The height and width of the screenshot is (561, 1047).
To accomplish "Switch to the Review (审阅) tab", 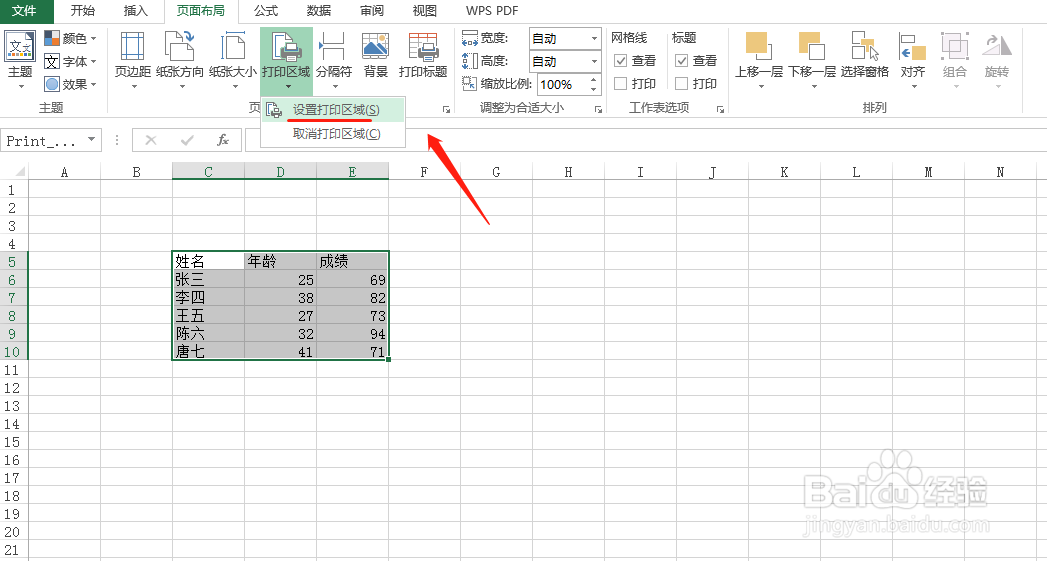I will [x=371, y=11].
